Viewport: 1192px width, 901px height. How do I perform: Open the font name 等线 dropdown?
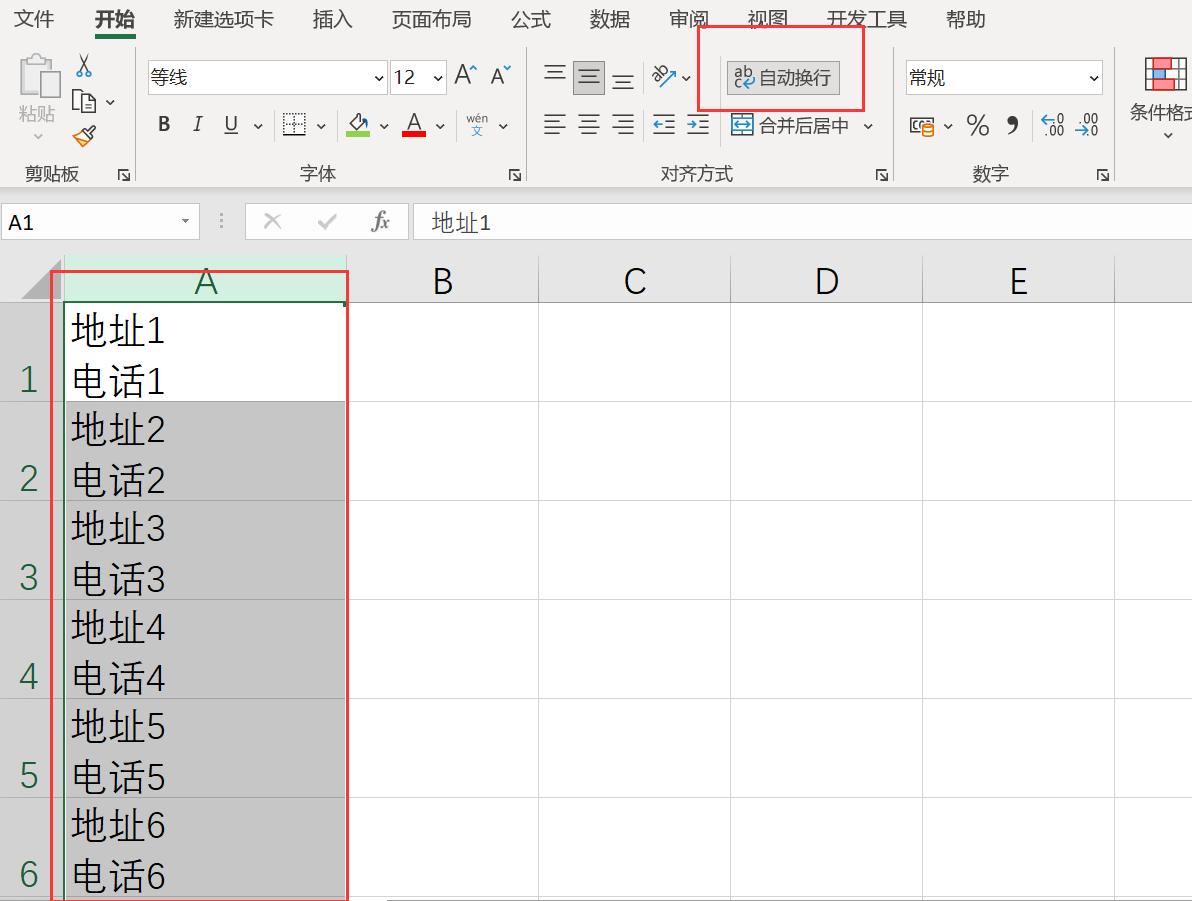point(379,78)
